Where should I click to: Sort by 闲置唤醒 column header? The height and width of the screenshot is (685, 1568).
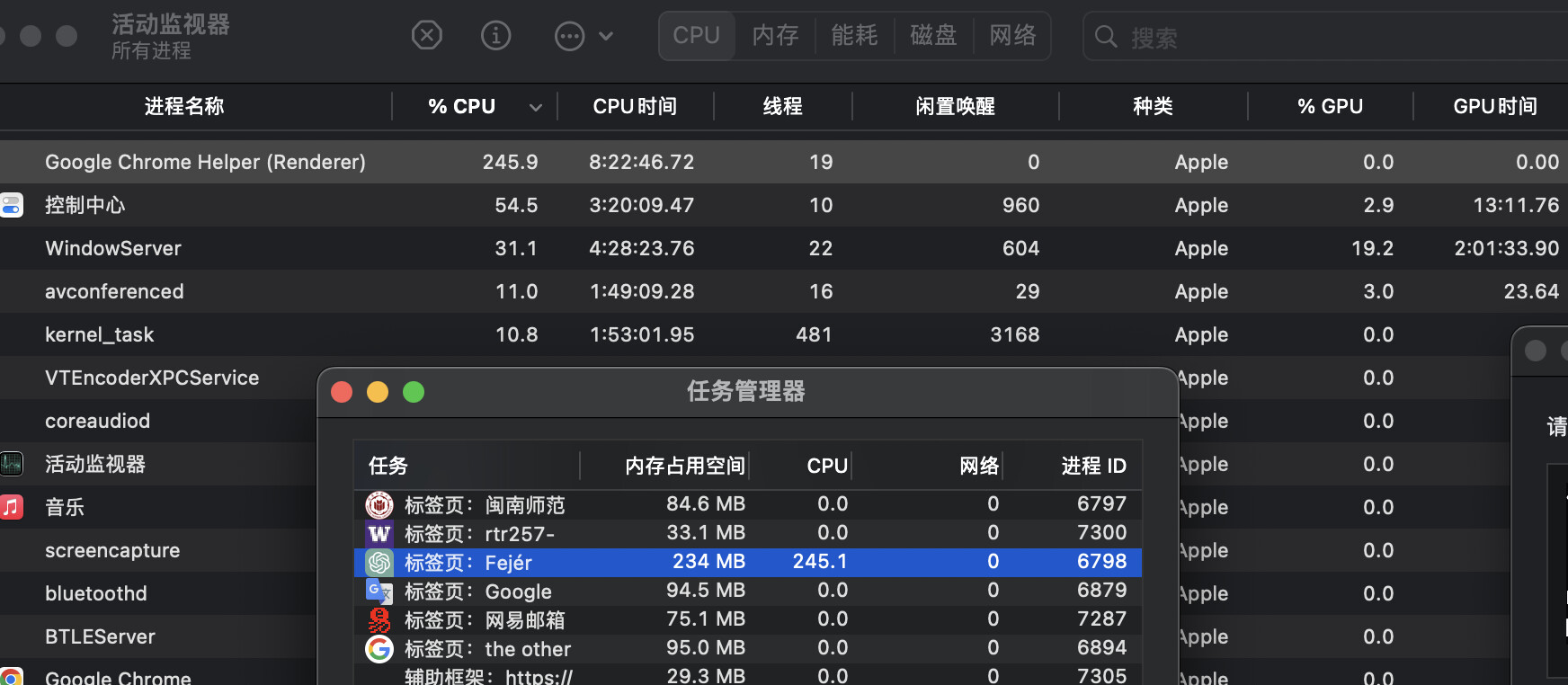(955, 106)
